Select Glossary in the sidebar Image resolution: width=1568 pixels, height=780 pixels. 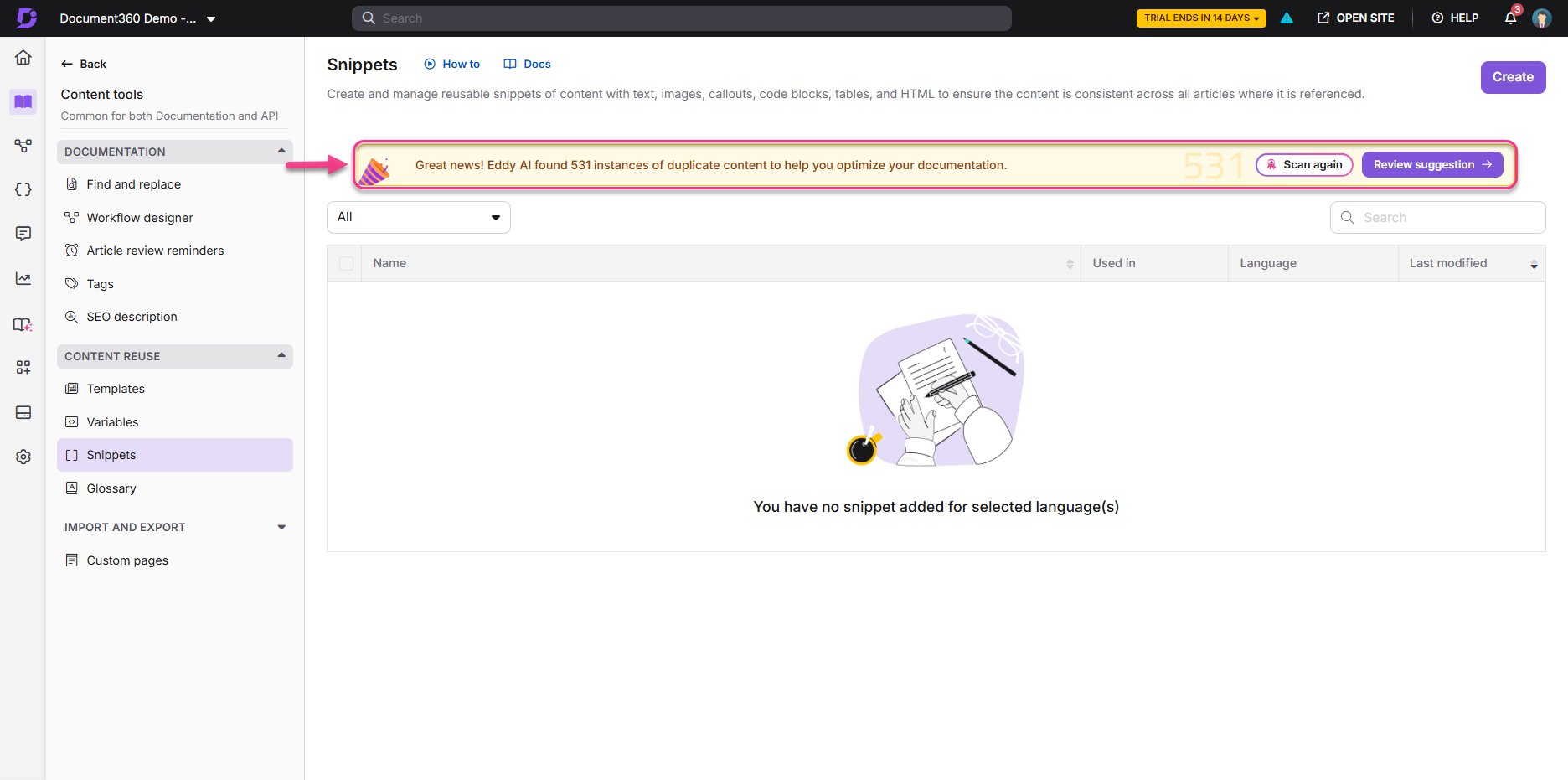[x=111, y=488]
